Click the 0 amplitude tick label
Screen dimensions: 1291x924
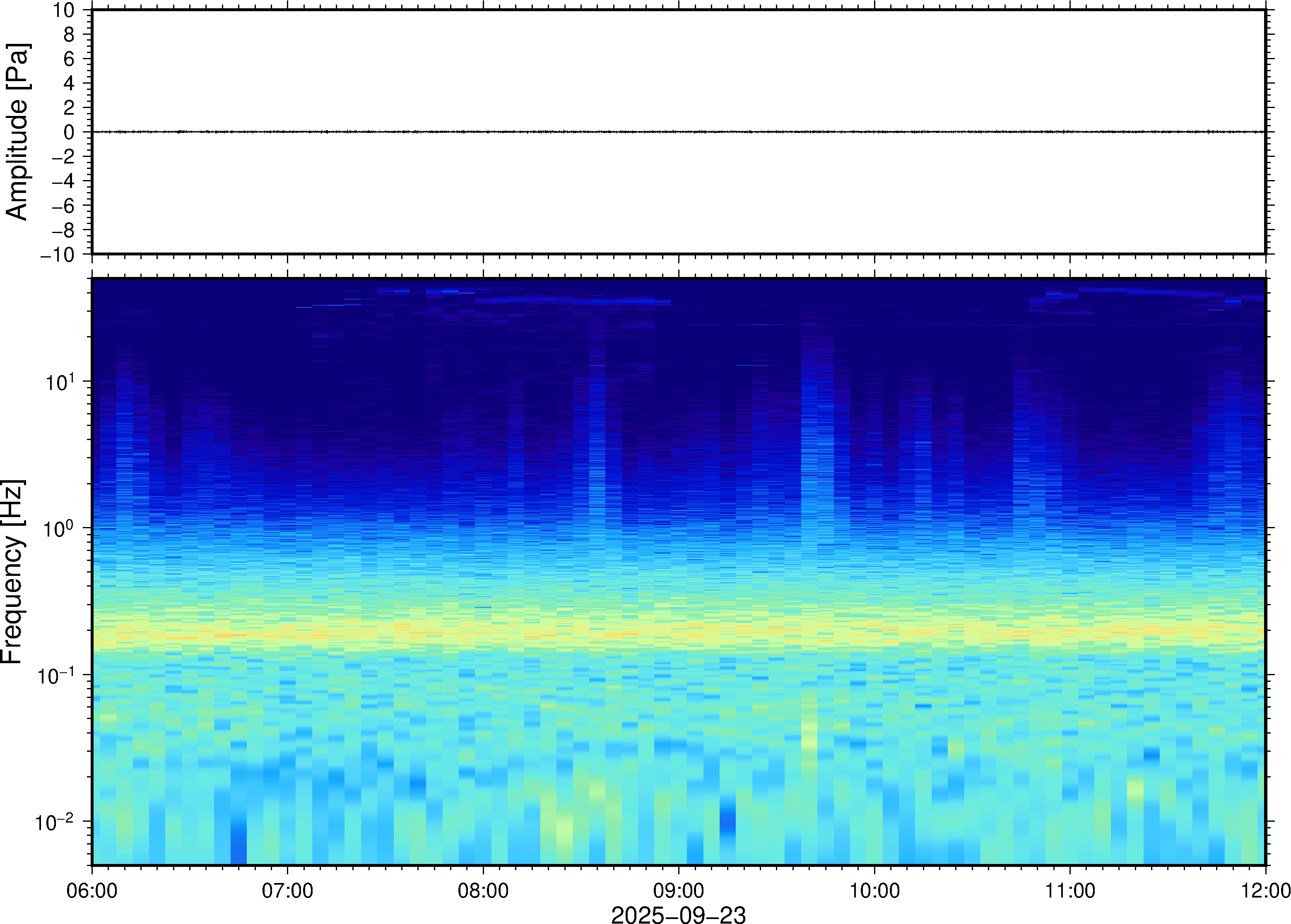[69, 132]
